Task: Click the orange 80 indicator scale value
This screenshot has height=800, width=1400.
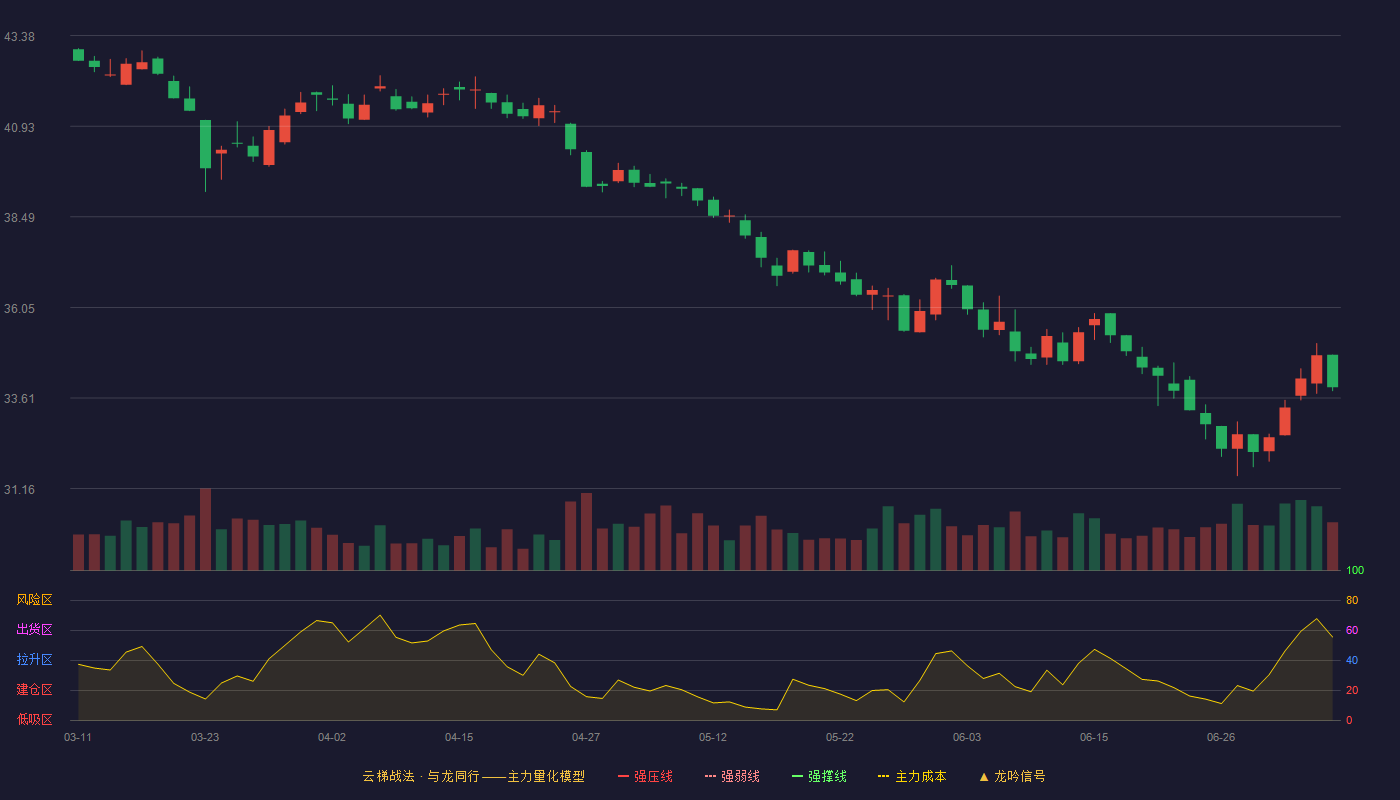Action: (1352, 600)
